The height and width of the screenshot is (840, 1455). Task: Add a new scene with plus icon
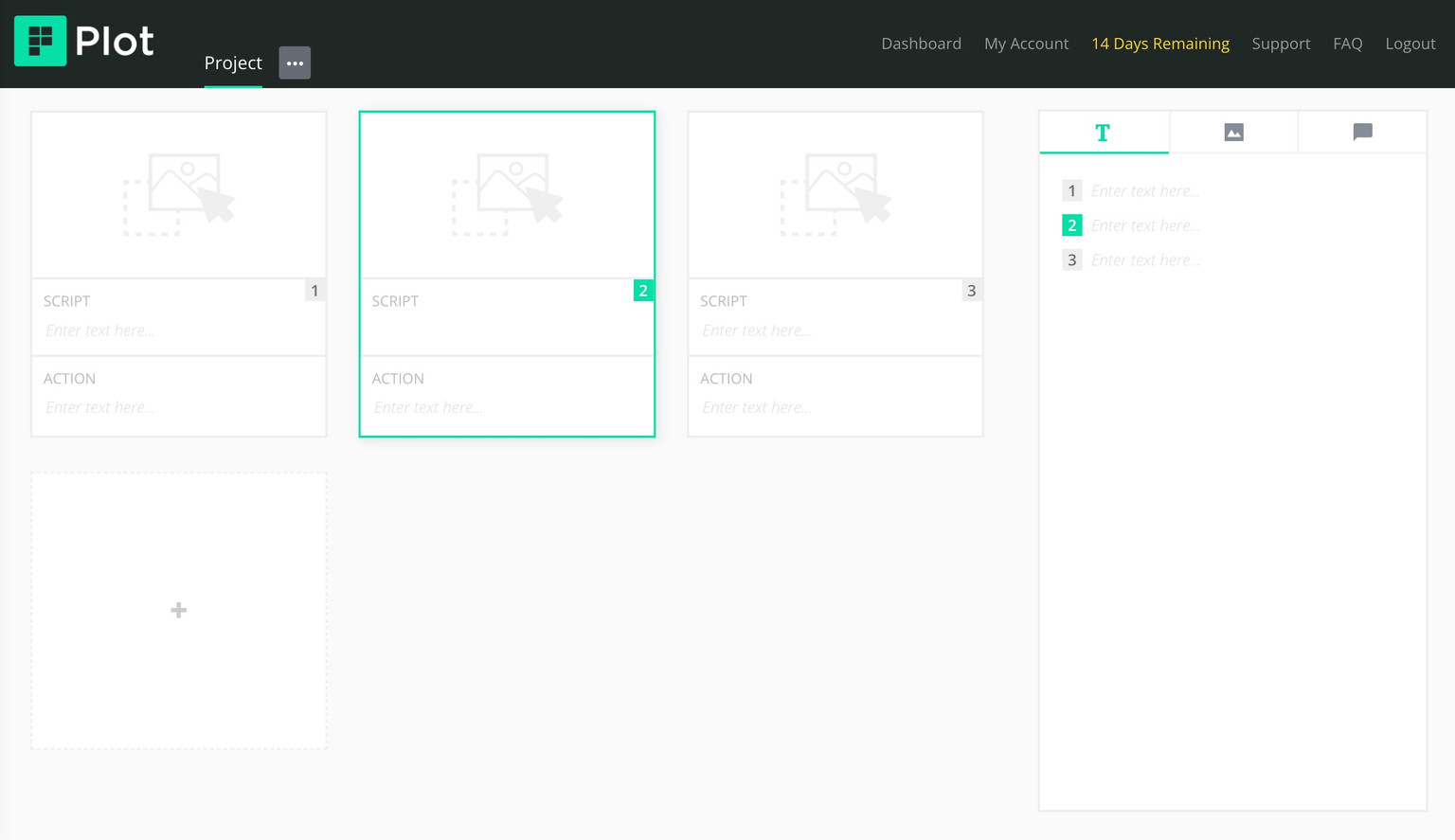point(178,611)
